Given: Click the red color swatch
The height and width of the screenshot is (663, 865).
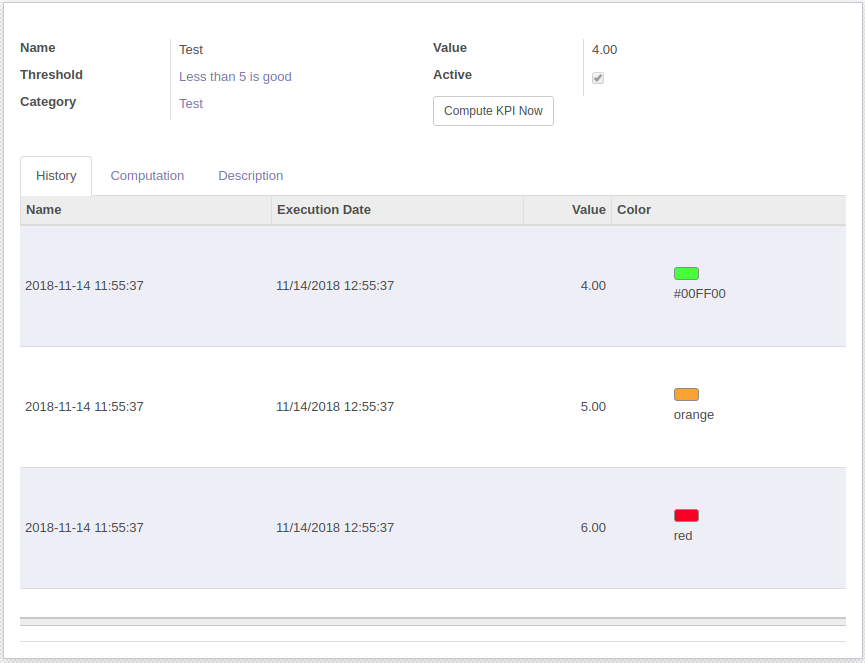Looking at the screenshot, I should pyautogui.click(x=686, y=515).
